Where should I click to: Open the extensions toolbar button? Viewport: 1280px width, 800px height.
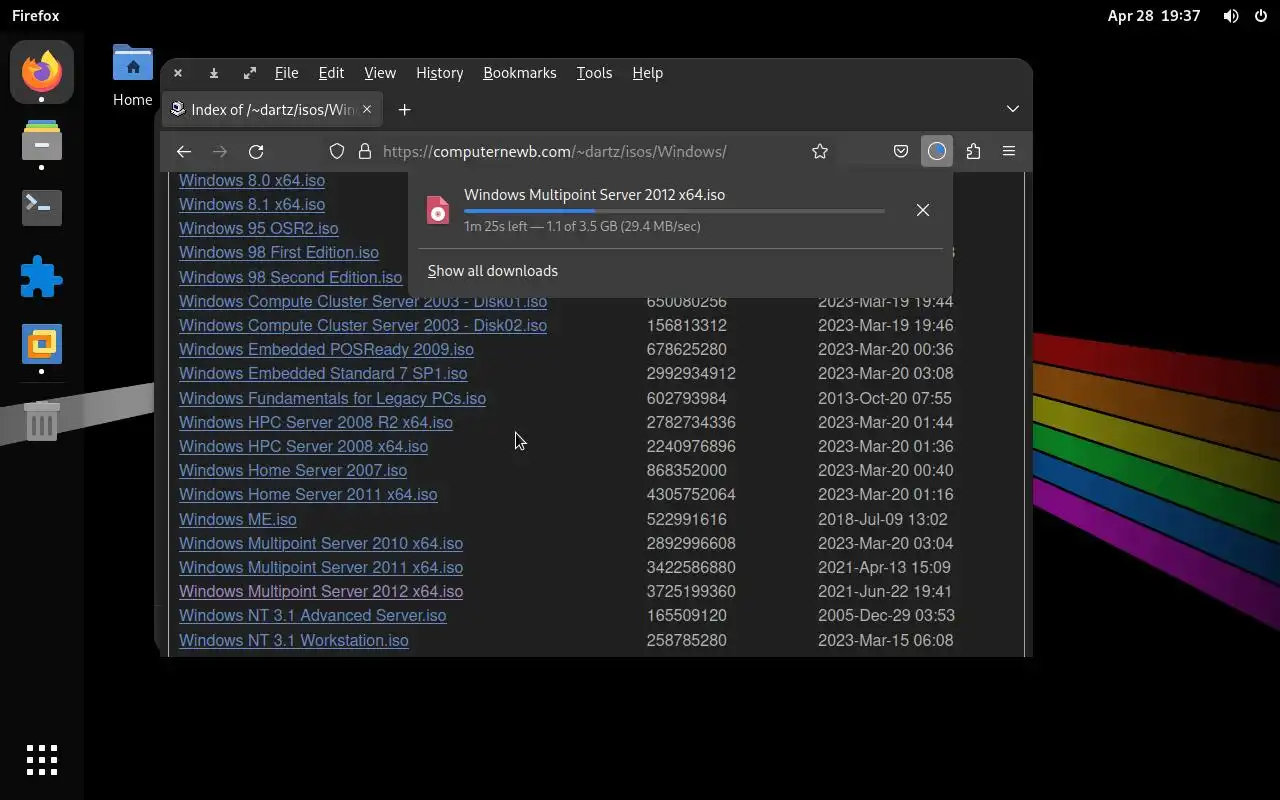click(973, 151)
